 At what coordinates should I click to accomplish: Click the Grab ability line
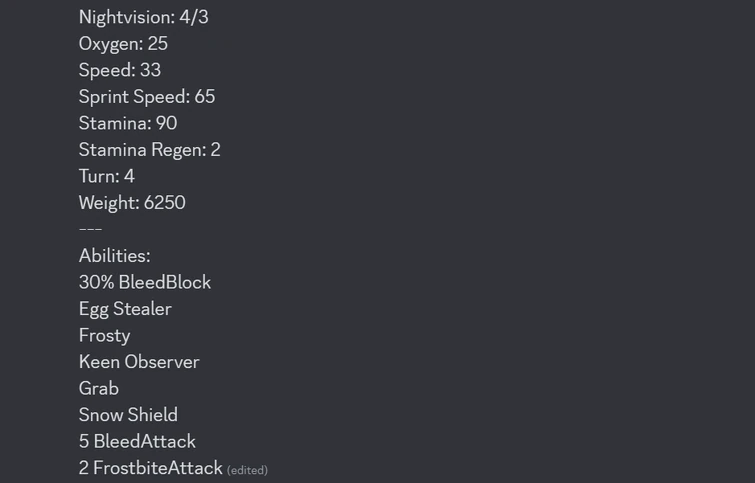click(99, 388)
